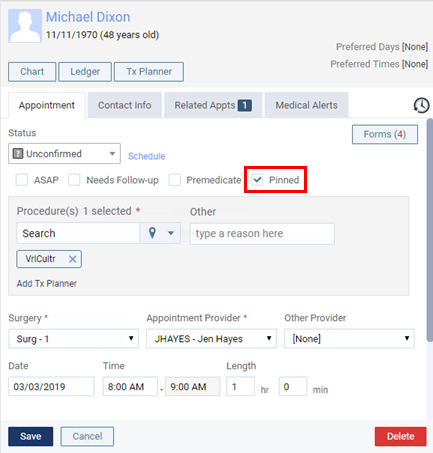The height and width of the screenshot is (453, 433).
Task: Enable the ASAP checkbox
Action: [22, 180]
